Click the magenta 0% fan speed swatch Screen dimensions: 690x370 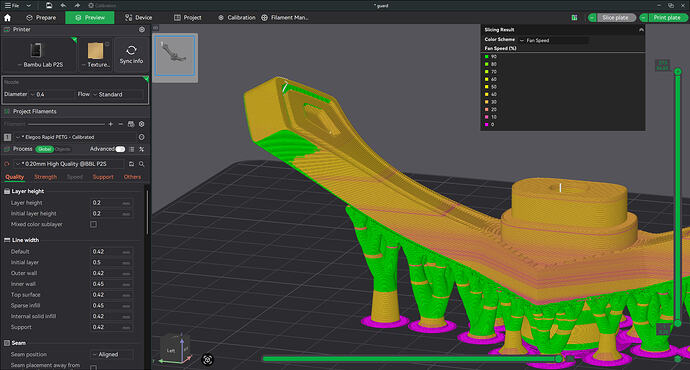pos(487,125)
